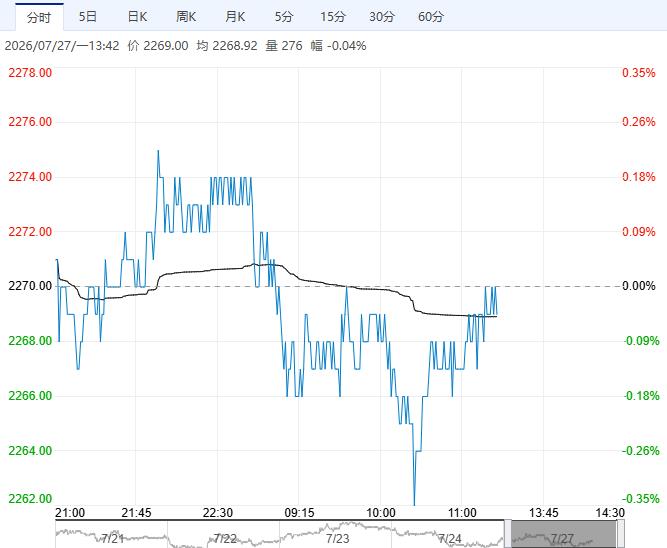Select the 5分 interval tab
667x548 pixels.
pos(284,17)
